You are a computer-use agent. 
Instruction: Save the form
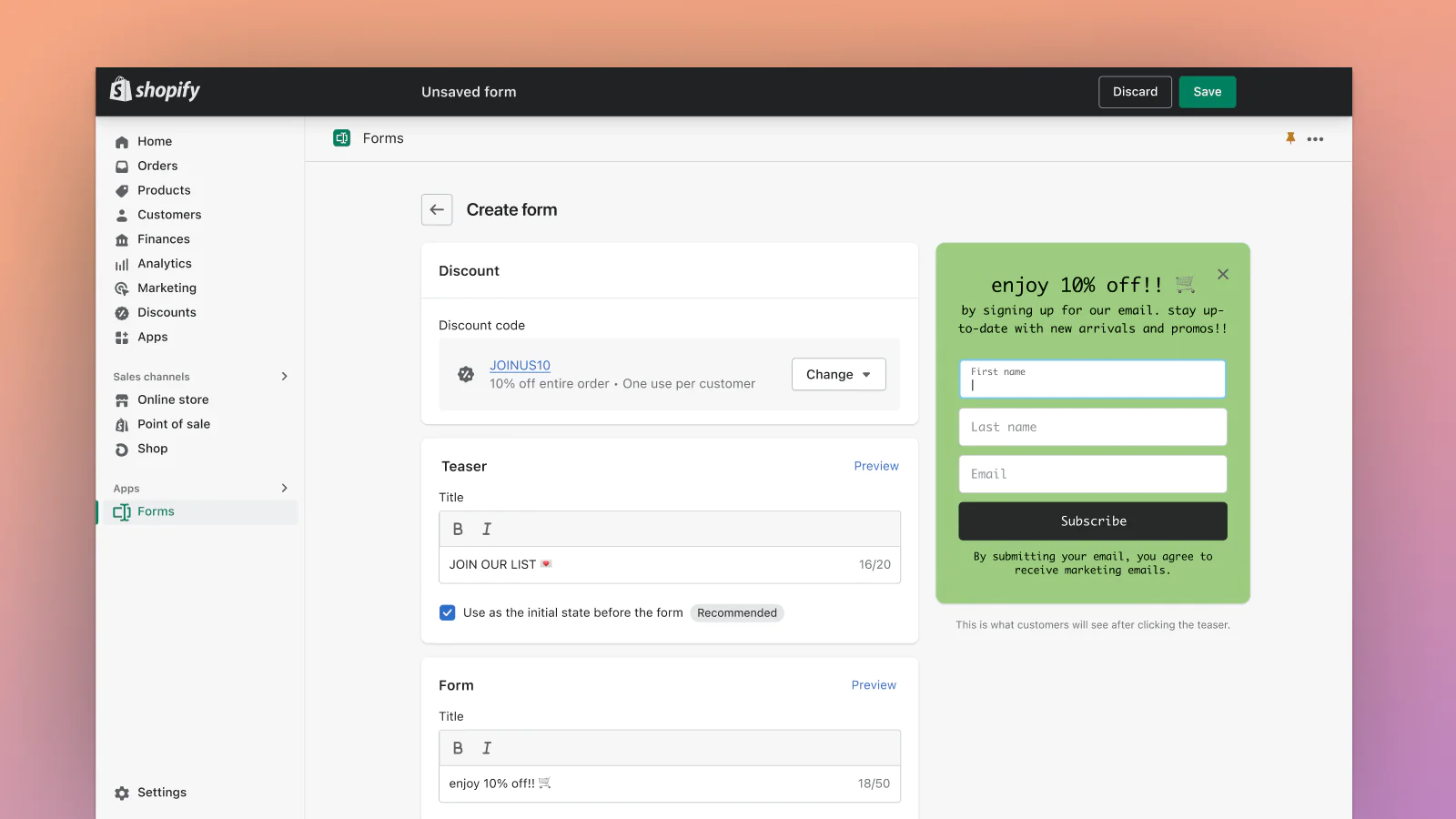[x=1207, y=92]
